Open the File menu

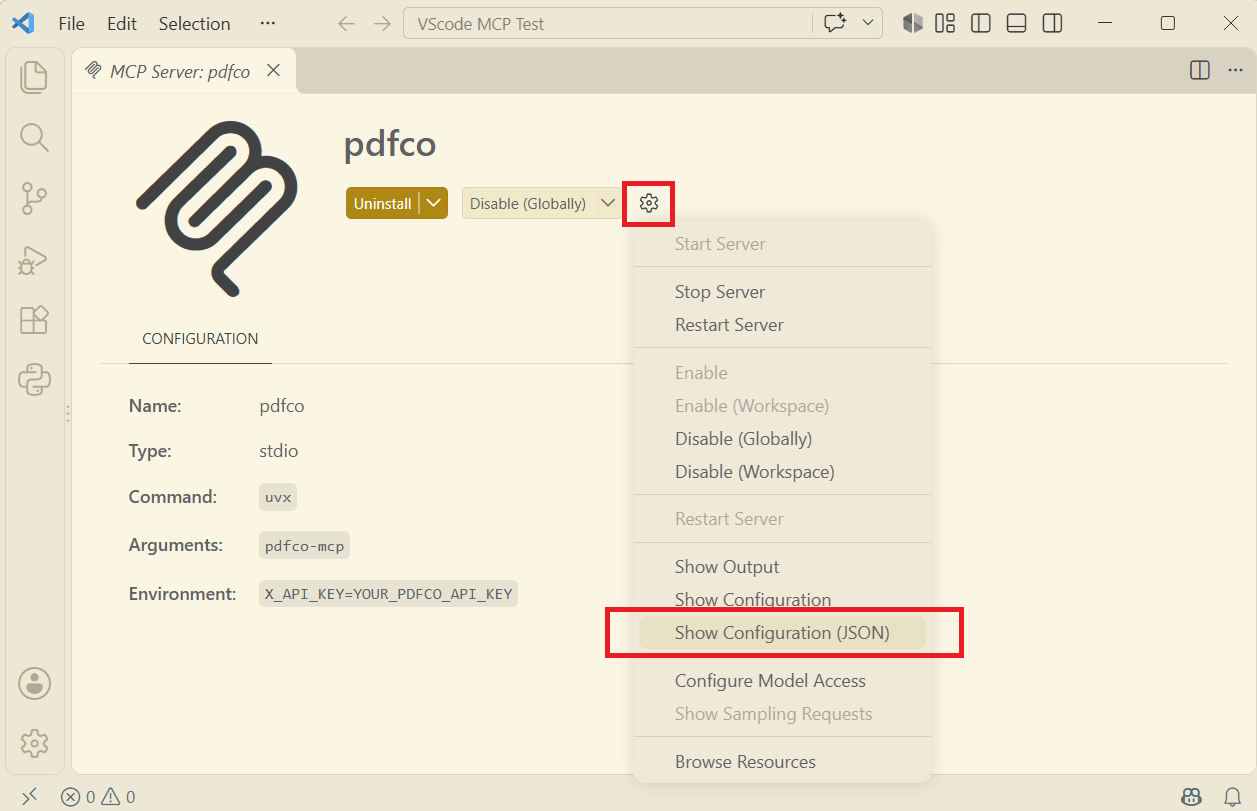[x=72, y=23]
